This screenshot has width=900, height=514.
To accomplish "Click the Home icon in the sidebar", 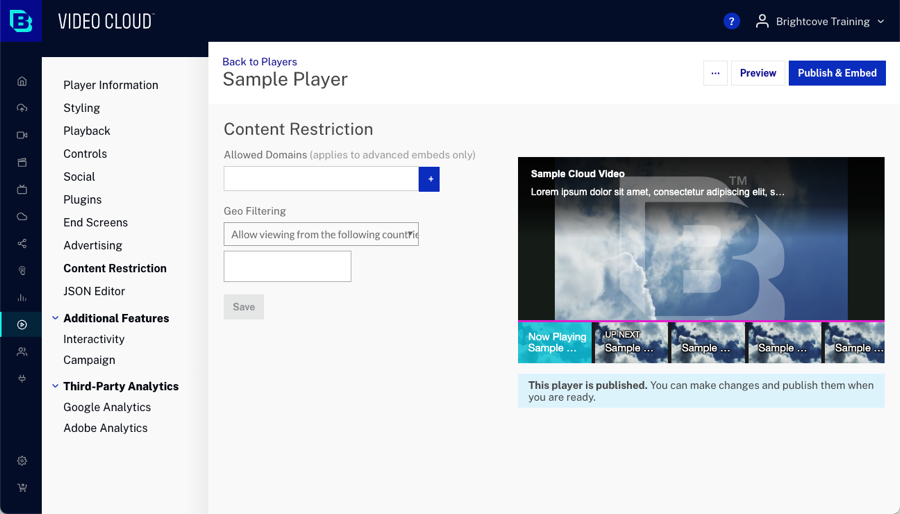I will tap(21, 81).
